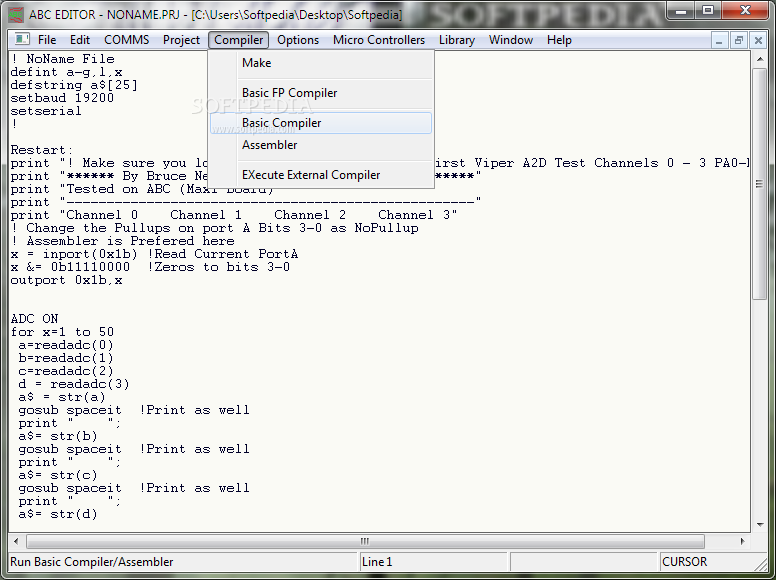Click the 'setserial' code line
Image resolution: width=776 pixels, height=580 pixels.
coord(46,111)
